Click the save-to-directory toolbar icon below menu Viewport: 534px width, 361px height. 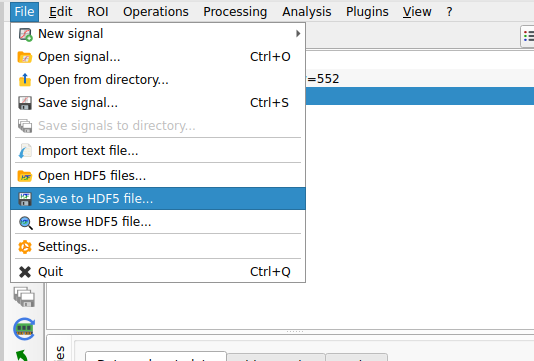click(24, 297)
